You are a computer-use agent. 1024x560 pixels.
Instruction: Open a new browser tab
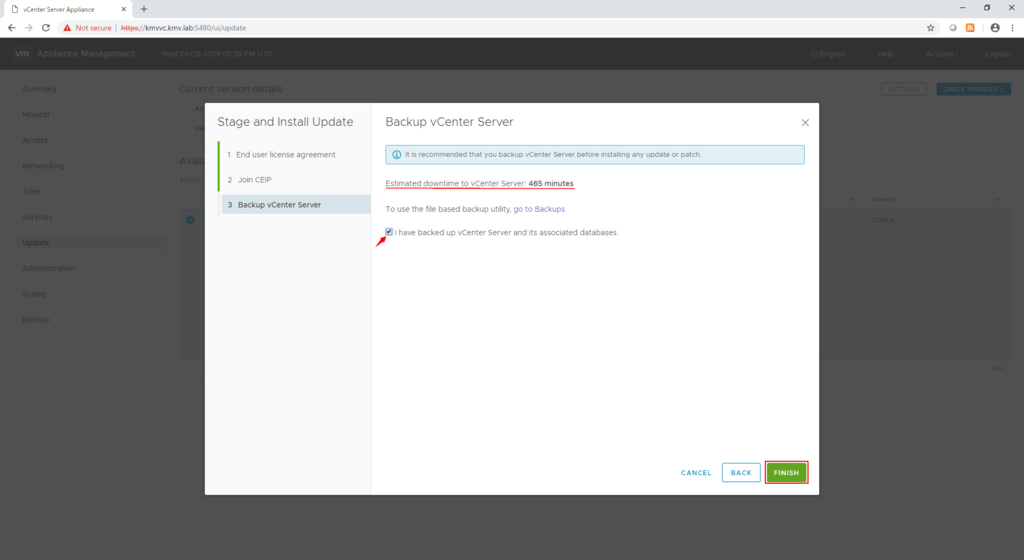144,9
